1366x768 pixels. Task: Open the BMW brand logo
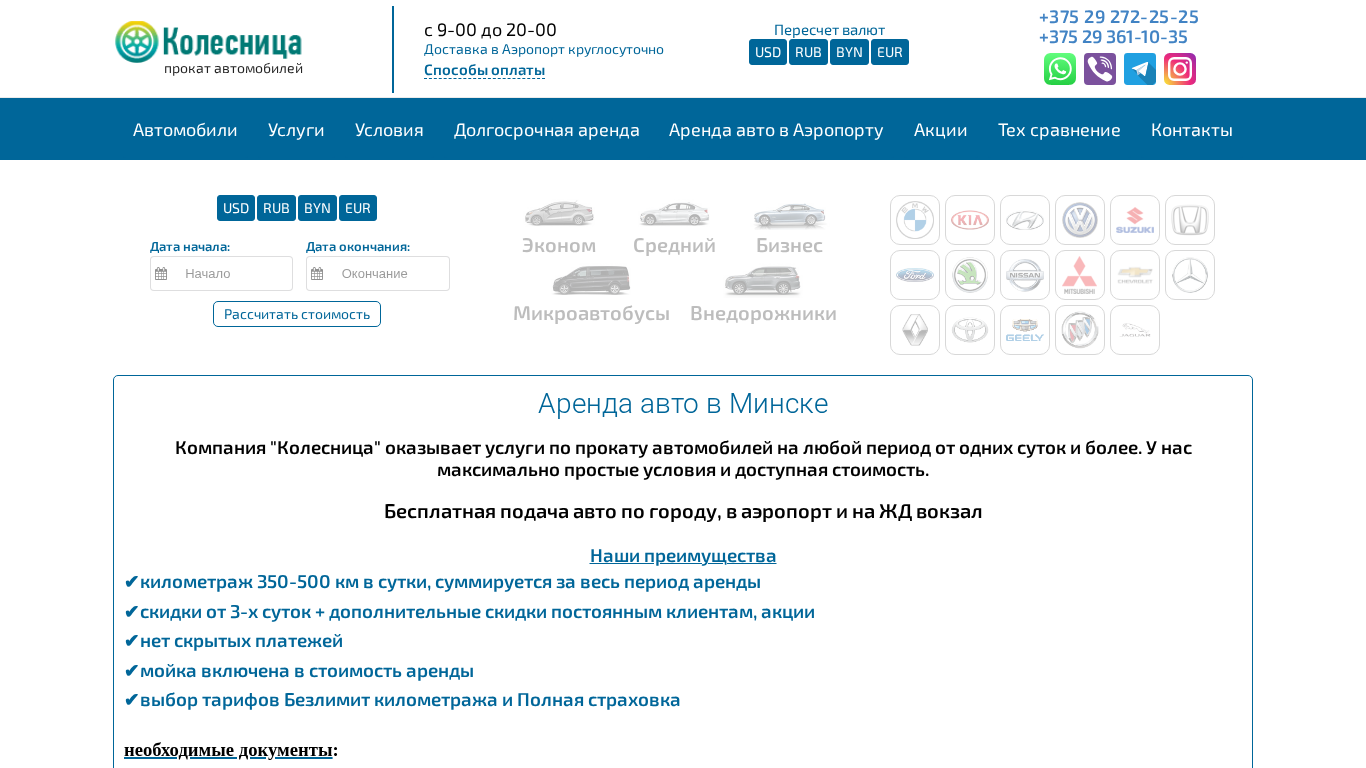[915, 220]
